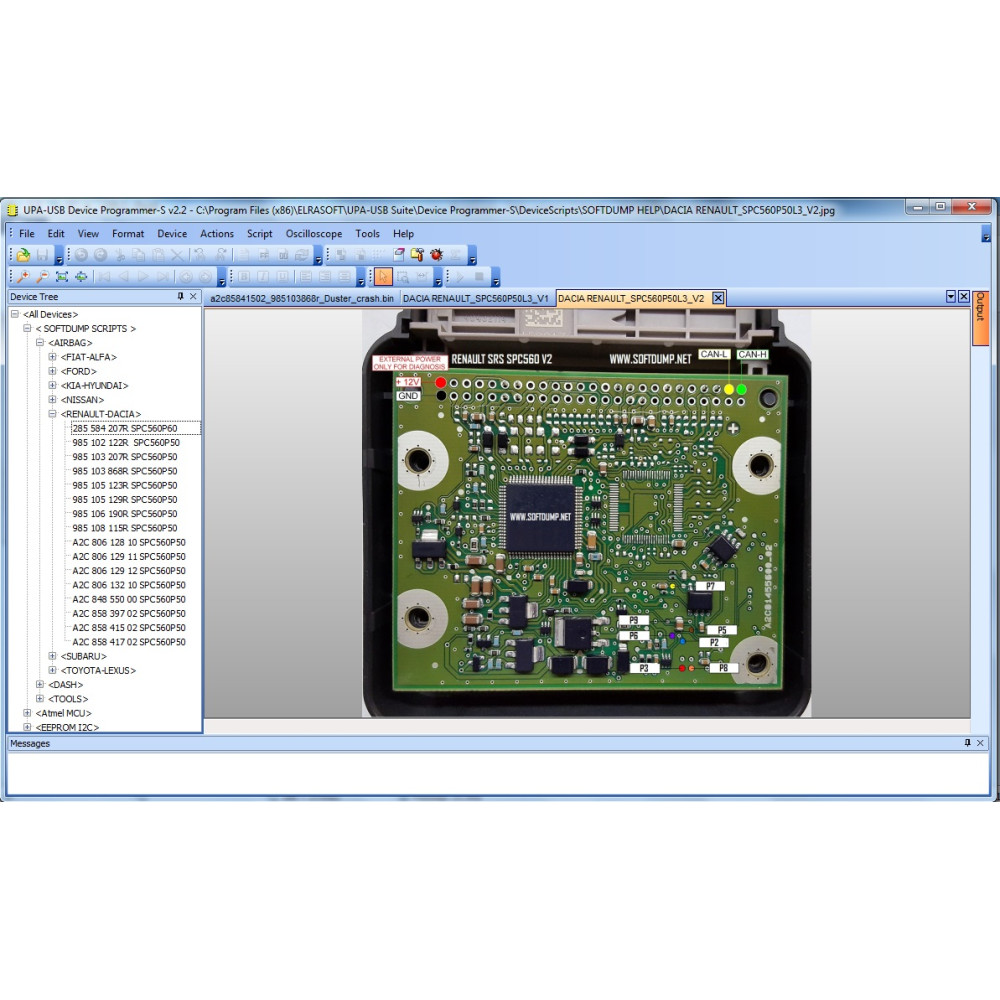
Task: Expand the SUBARU tree node
Action: pos(52,656)
